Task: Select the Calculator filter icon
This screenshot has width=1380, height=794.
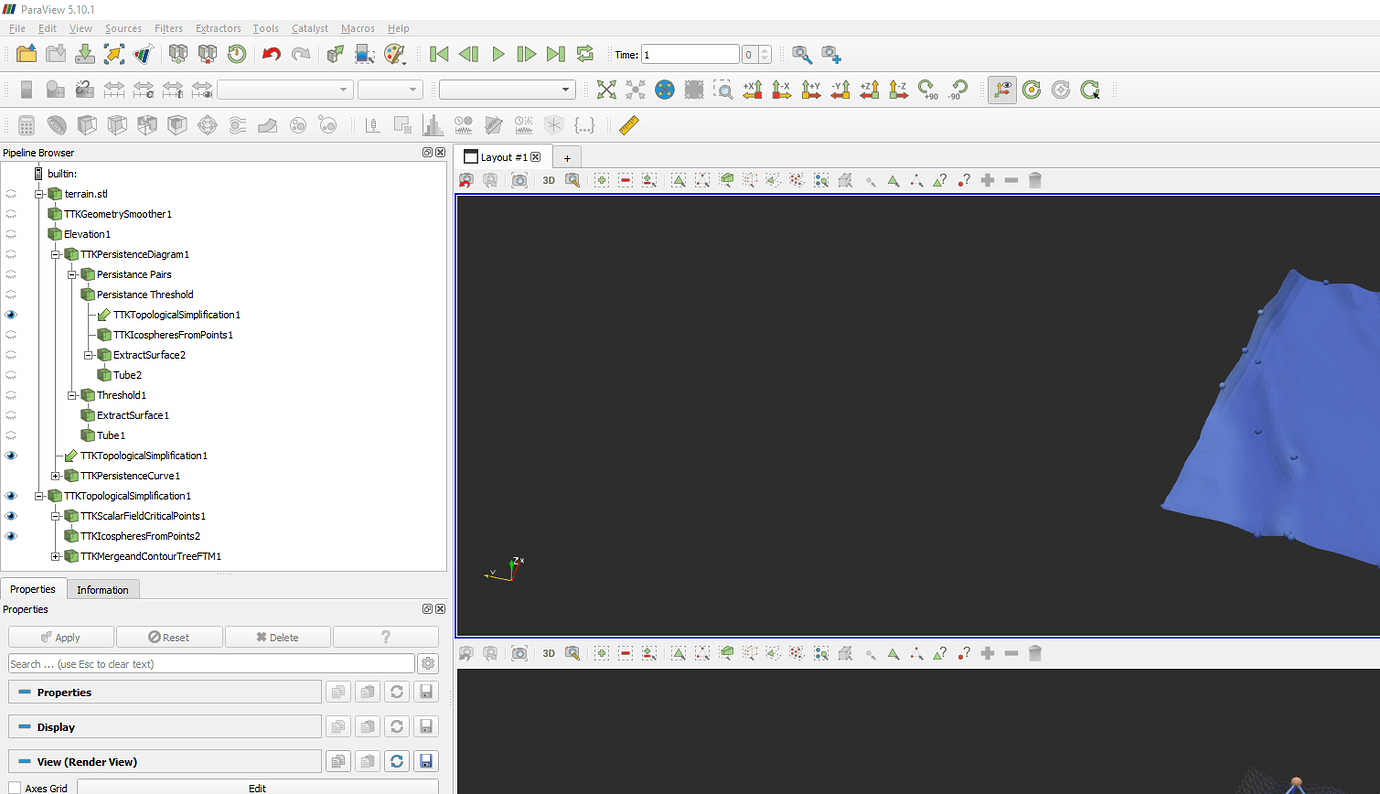Action: tap(25, 125)
